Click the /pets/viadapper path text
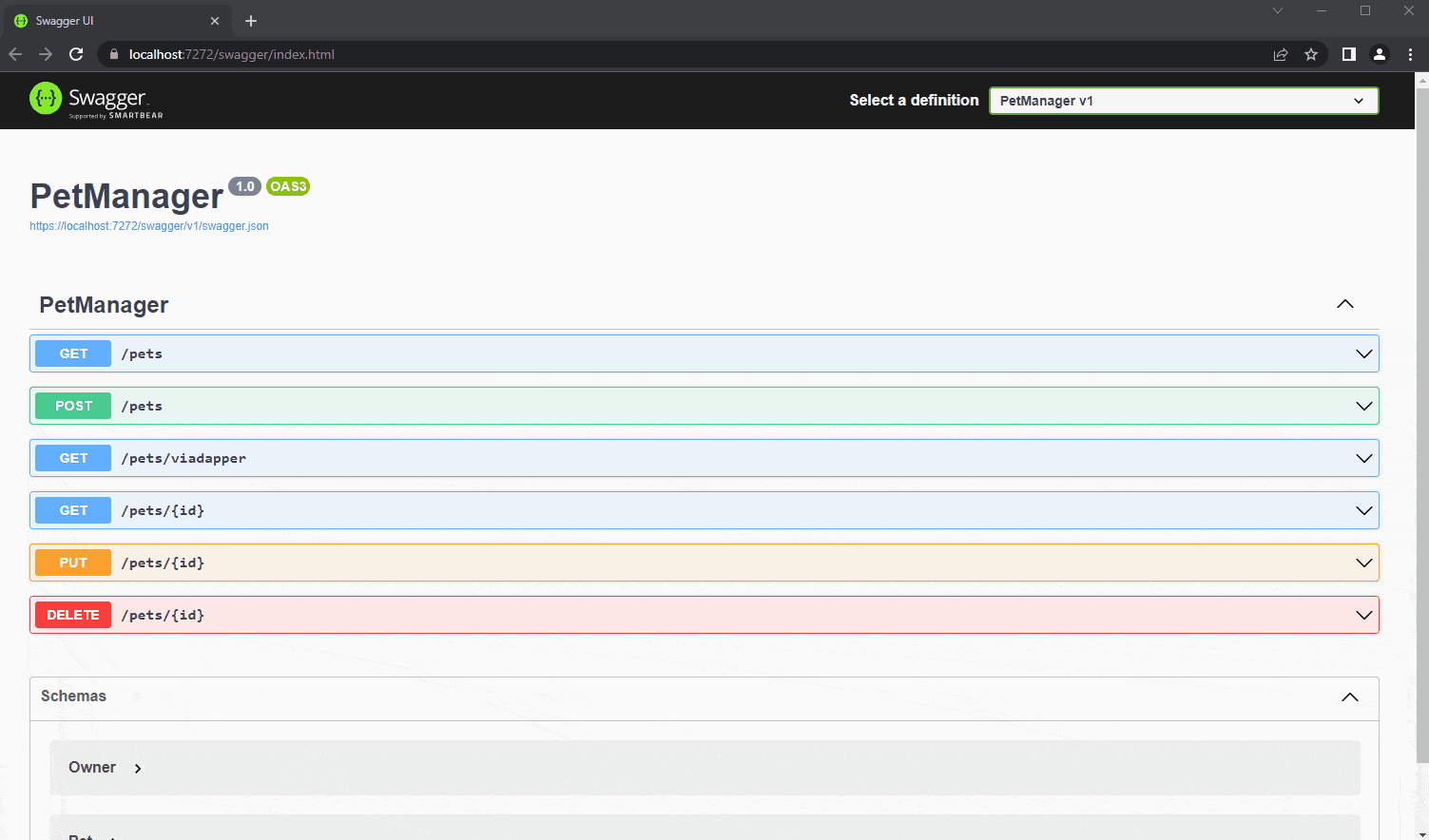This screenshot has width=1429, height=840. click(183, 458)
